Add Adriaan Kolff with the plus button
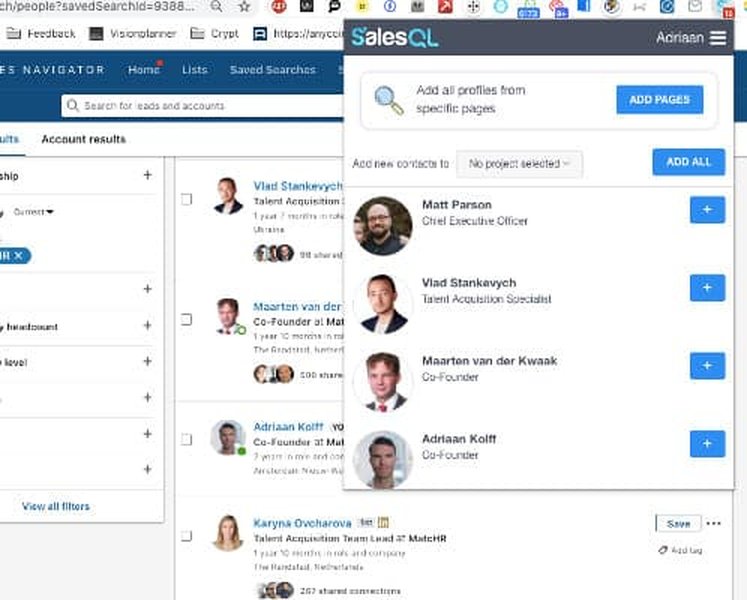 (x=707, y=444)
